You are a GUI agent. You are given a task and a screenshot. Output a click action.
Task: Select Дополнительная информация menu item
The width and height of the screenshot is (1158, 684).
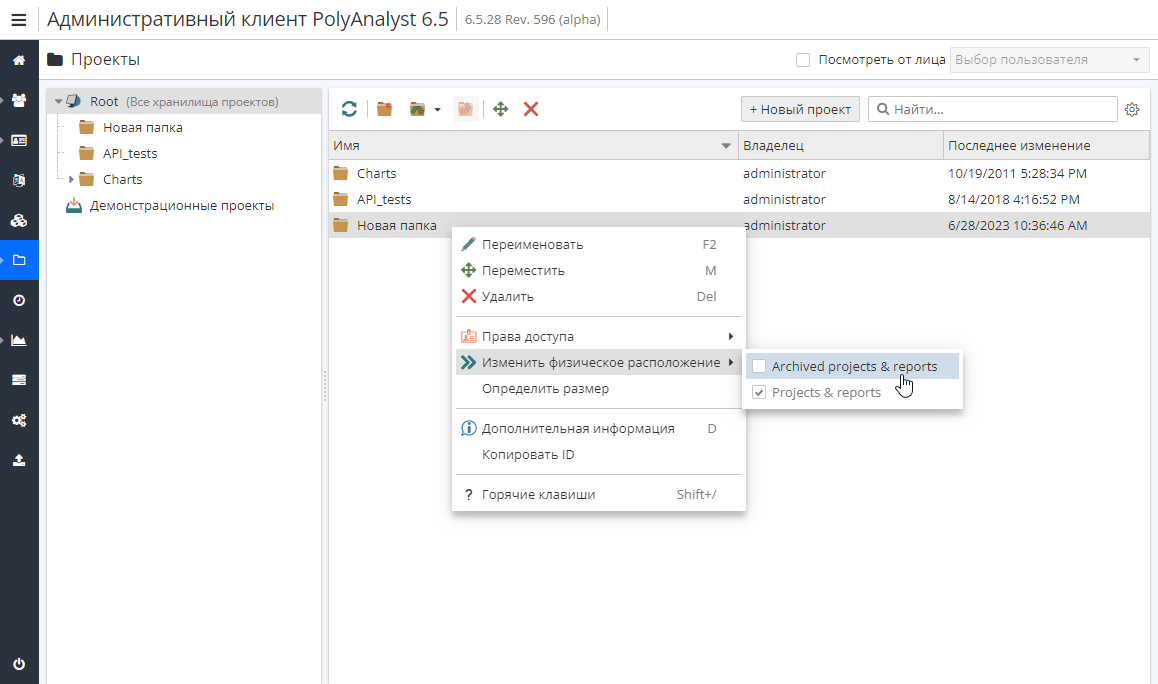tap(599, 428)
